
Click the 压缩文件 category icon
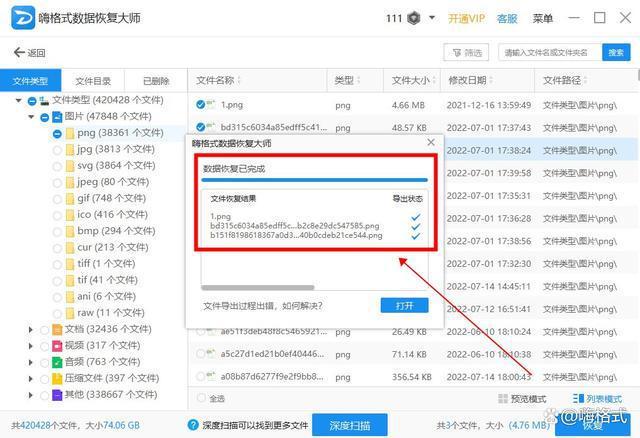point(57,378)
